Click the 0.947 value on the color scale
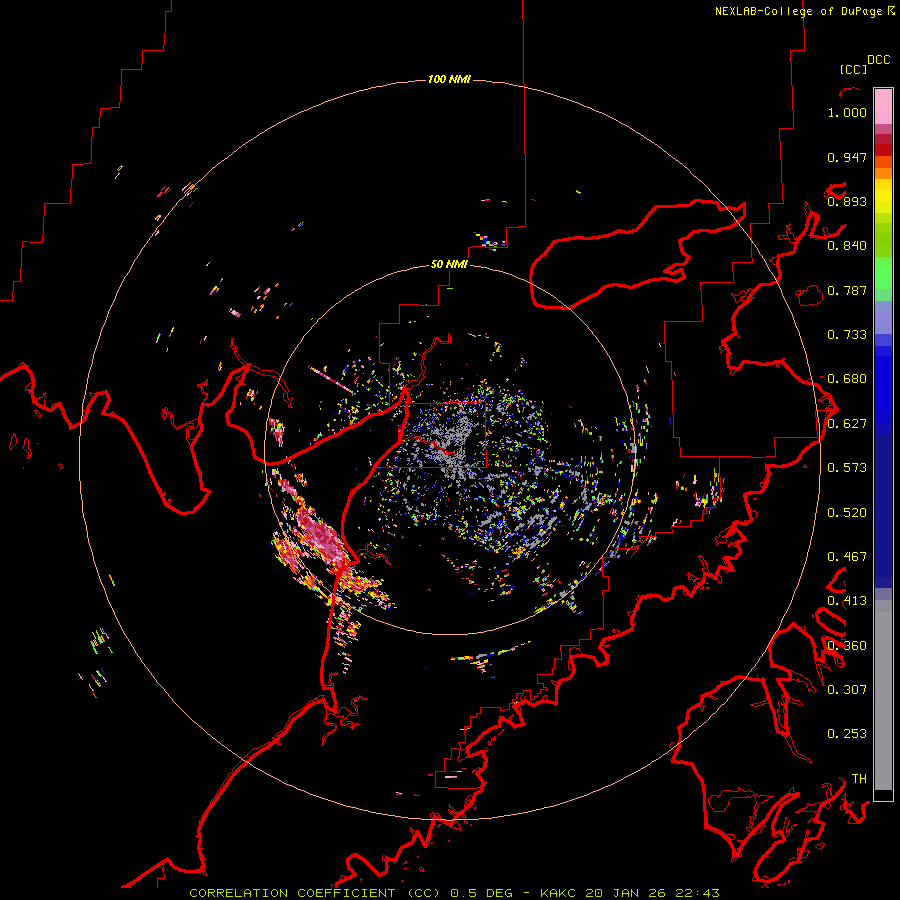900x900 pixels. pos(847,157)
